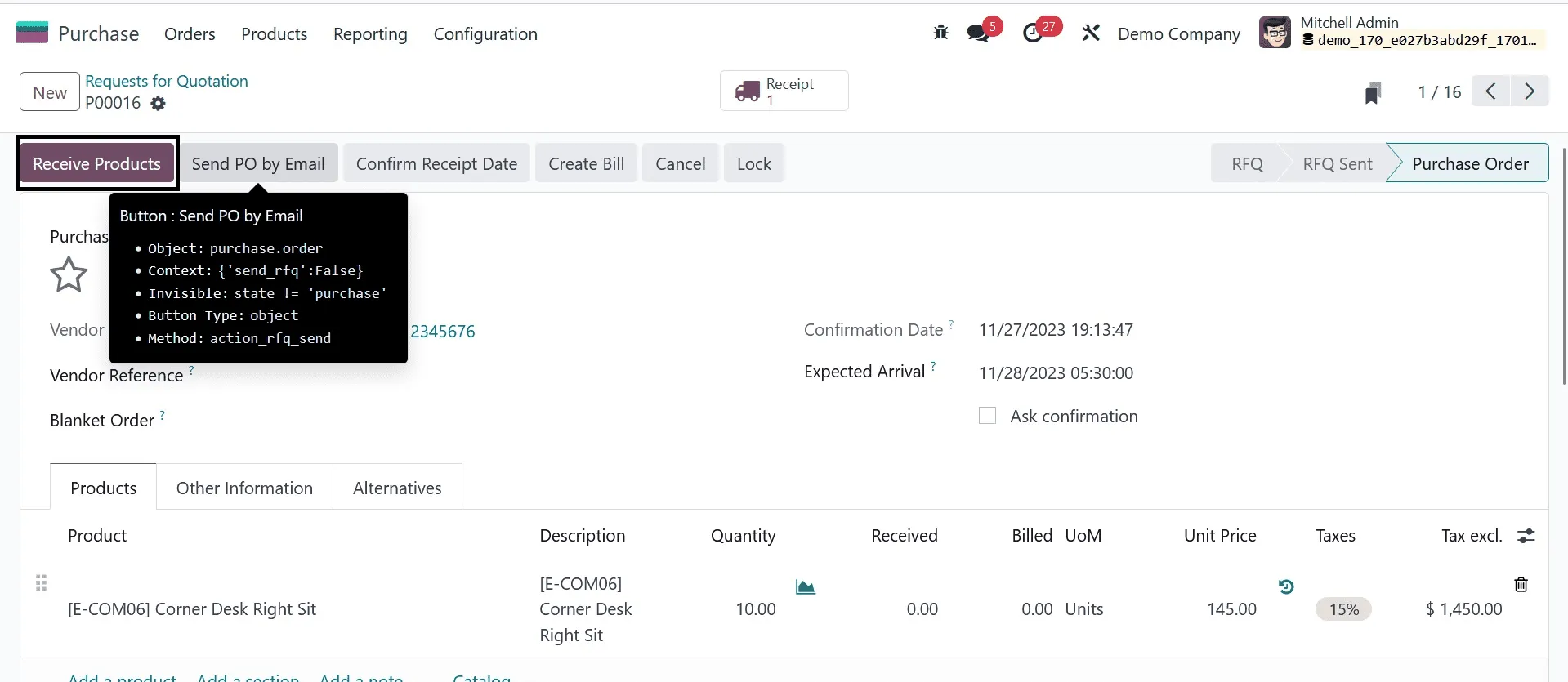Delete the Corner Desk line with trash icon
Screen dimensions: 1568x682
click(1521, 584)
